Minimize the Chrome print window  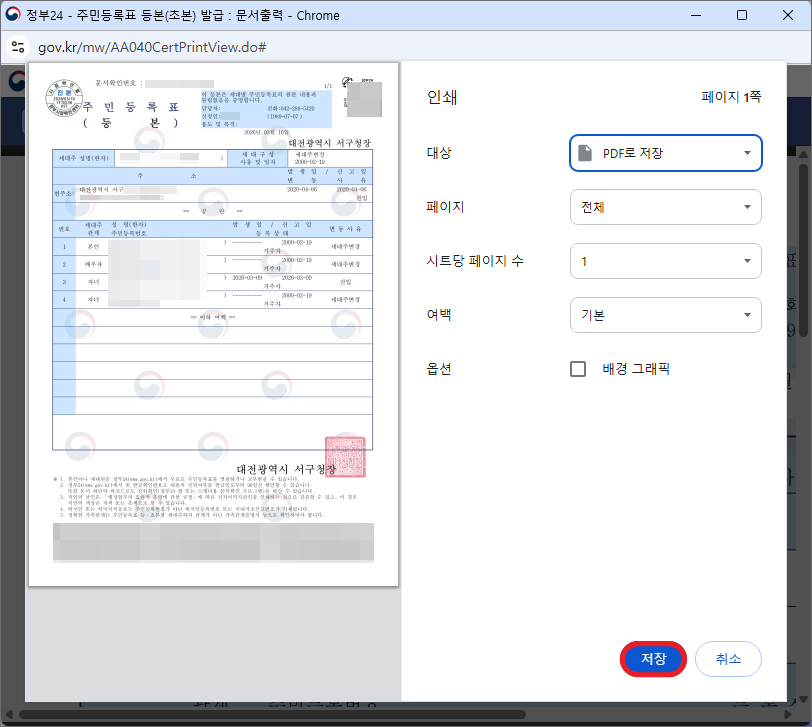tap(695, 16)
